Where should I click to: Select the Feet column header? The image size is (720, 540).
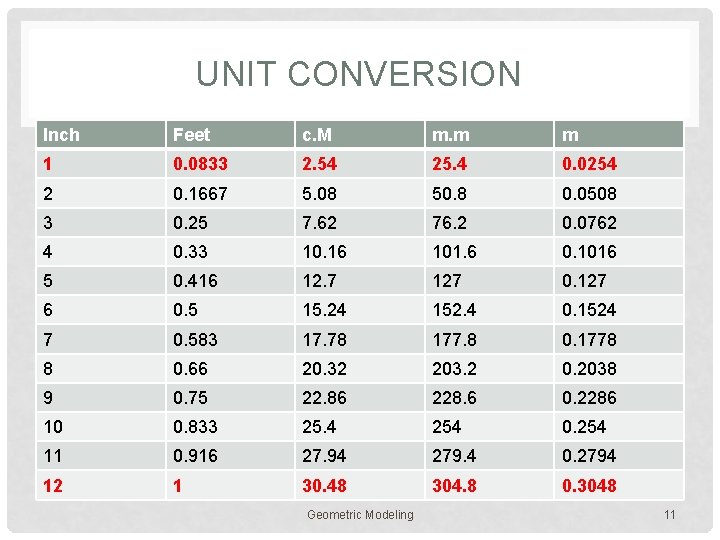[x=191, y=135]
